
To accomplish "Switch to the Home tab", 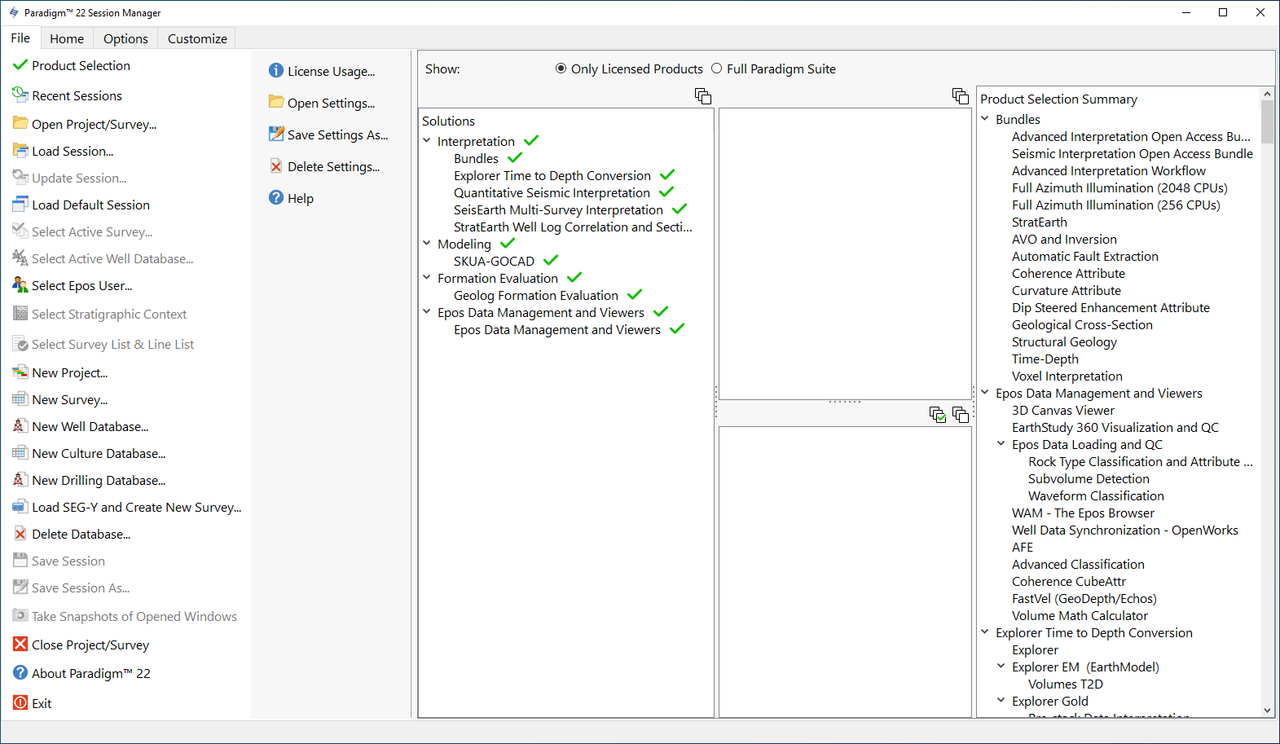I will 67,38.
